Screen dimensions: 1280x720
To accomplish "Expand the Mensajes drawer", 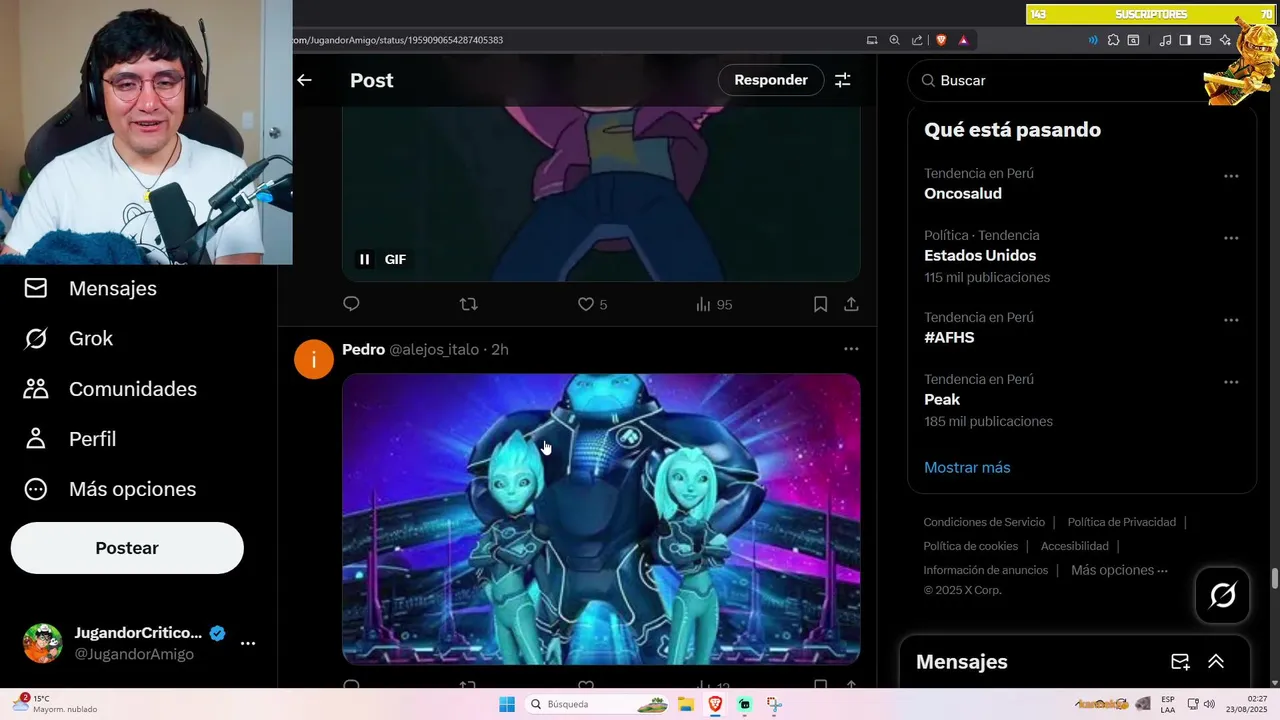I will pos(1216,661).
